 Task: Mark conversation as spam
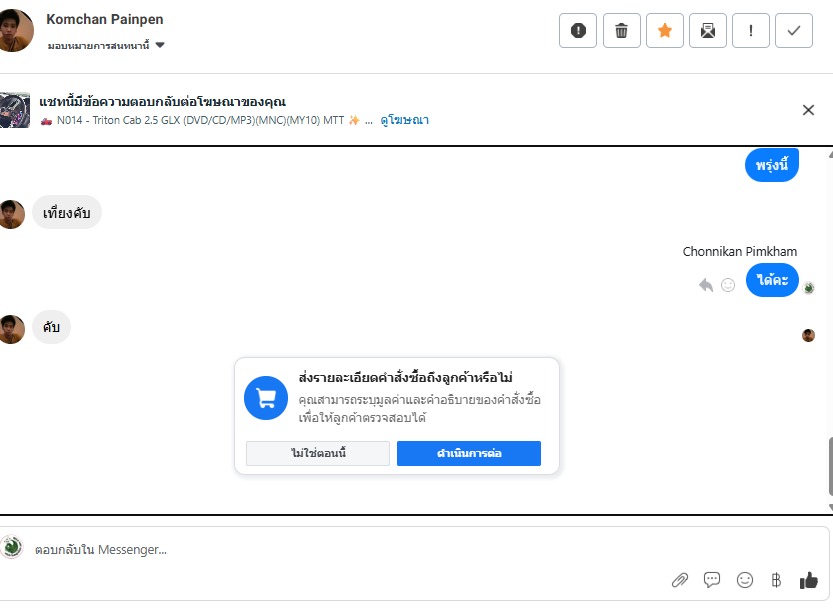pos(578,30)
